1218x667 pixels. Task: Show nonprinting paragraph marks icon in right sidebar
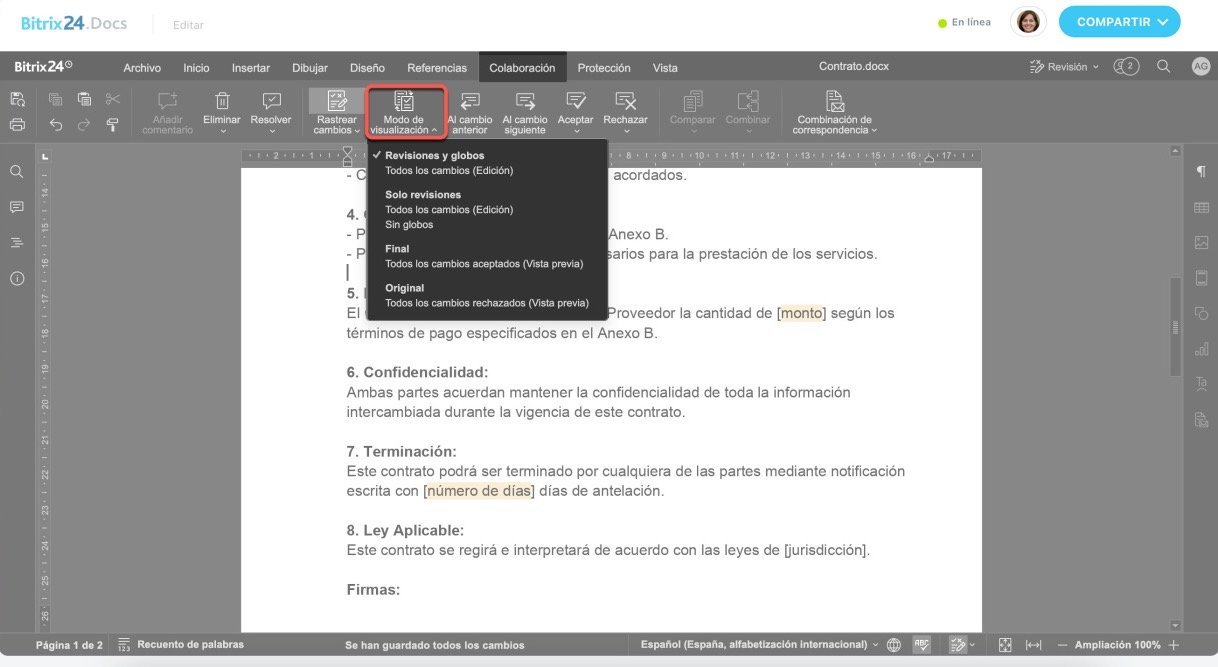click(x=1201, y=172)
